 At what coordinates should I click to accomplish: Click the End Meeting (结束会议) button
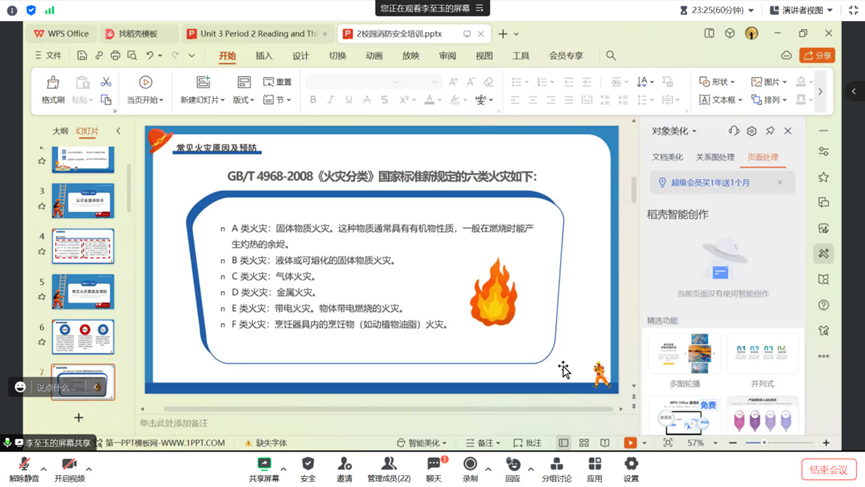[828, 470]
